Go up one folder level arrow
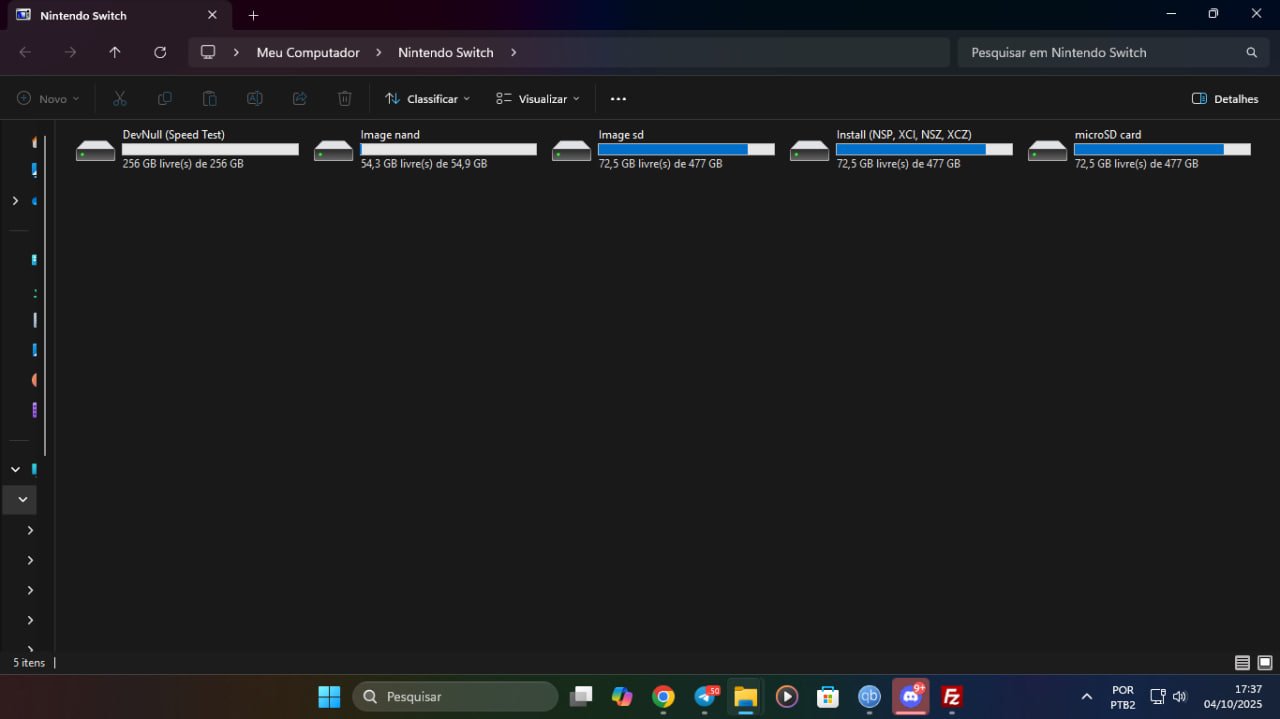Image resolution: width=1280 pixels, height=719 pixels. [115, 52]
